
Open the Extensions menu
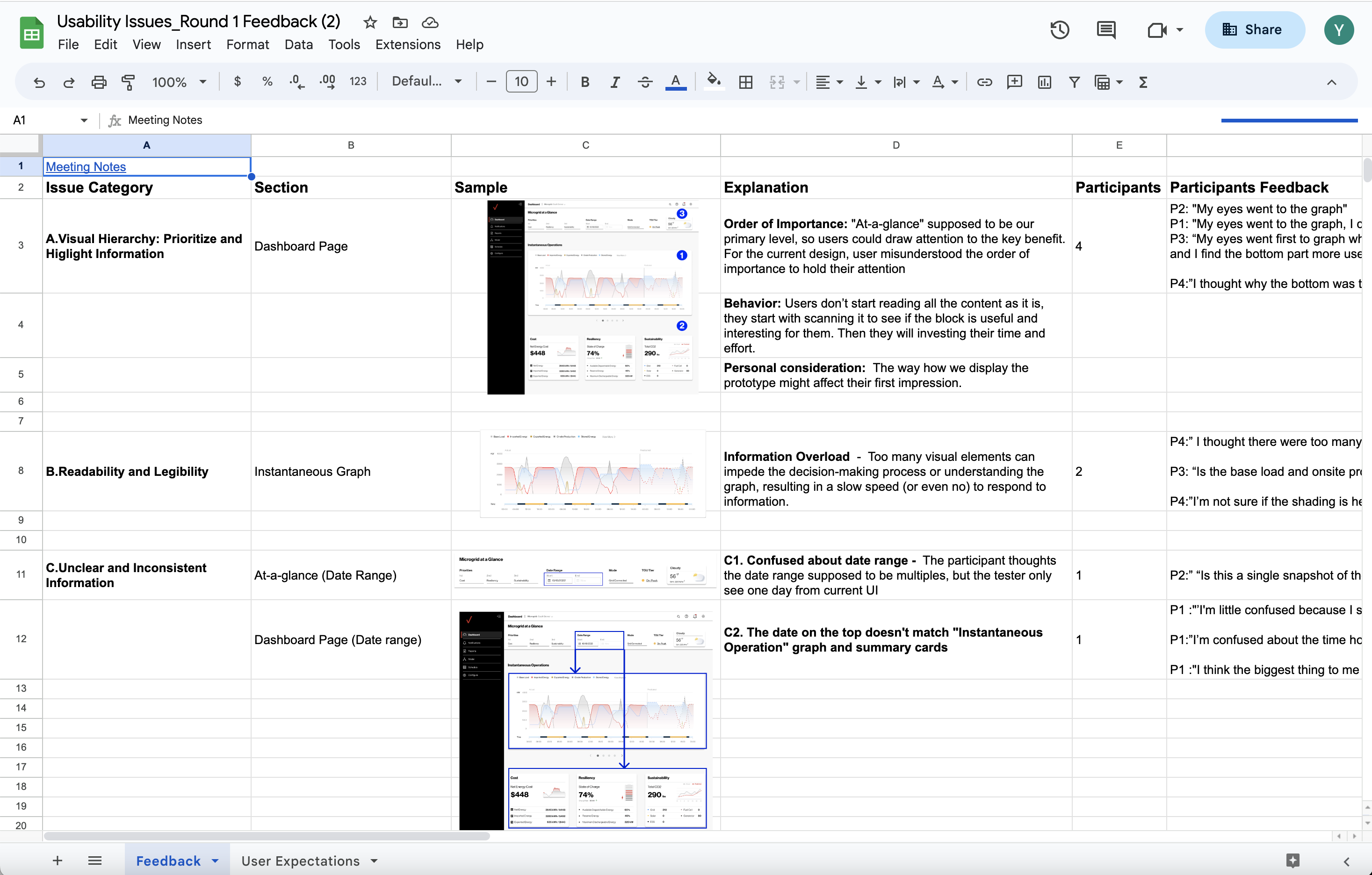point(407,44)
